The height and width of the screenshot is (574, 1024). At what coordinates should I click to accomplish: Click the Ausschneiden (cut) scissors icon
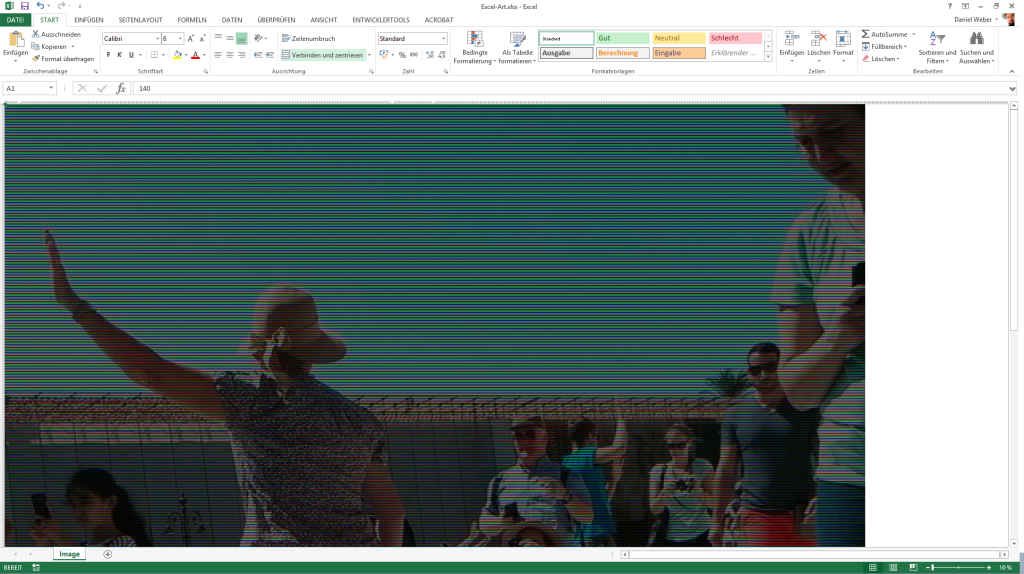pyautogui.click(x=35, y=34)
